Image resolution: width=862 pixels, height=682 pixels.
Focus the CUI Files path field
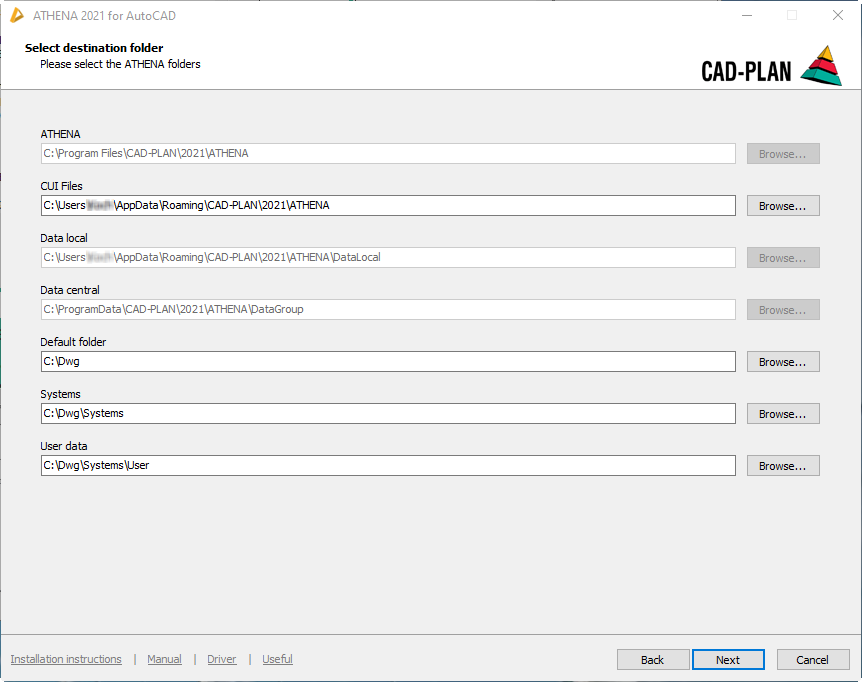[388, 206]
